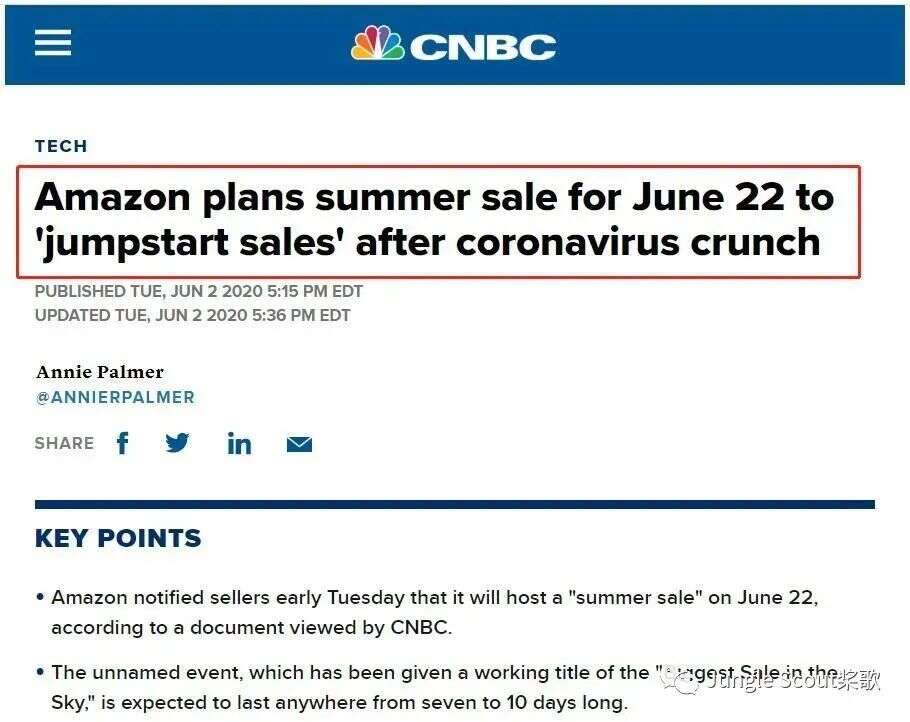Open author Annie Palmer's profile
910x722 pixels.
[100, 372]
